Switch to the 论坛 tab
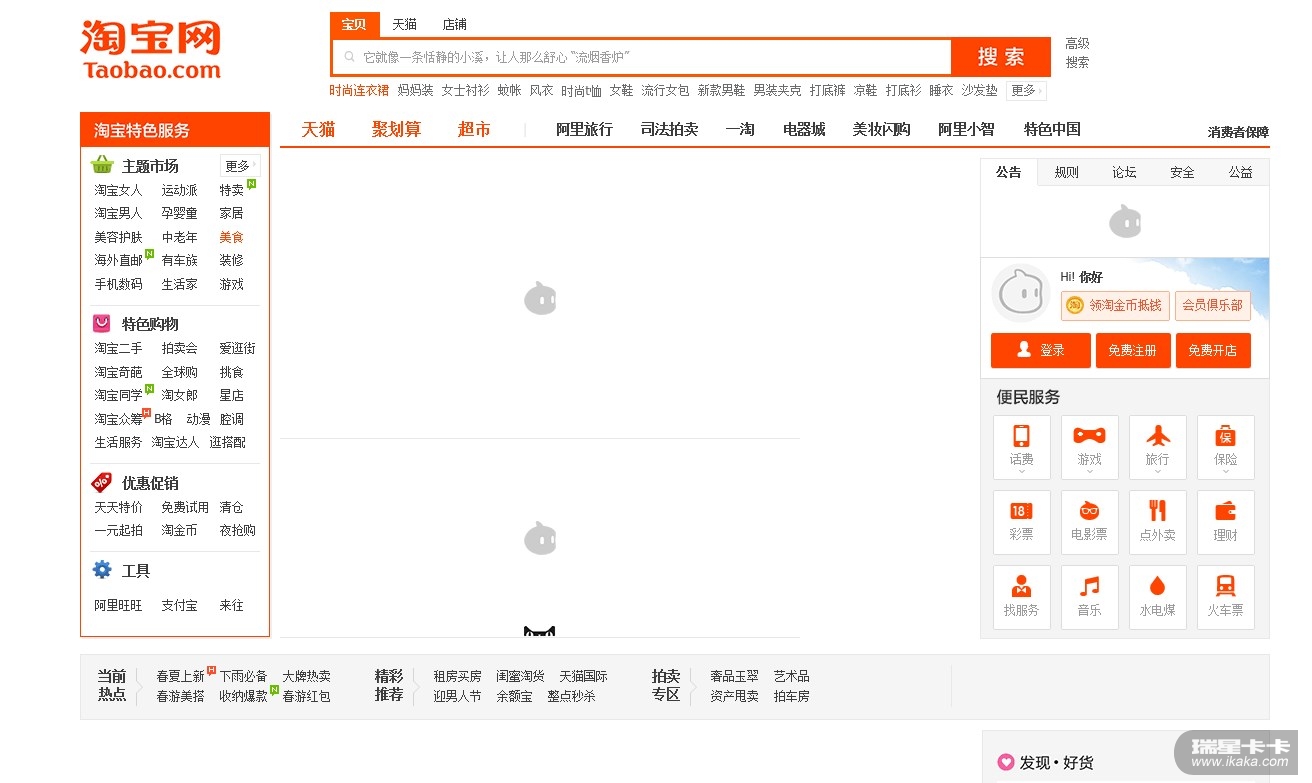Screen dimensions: 1312x783 click(1125, 172)
